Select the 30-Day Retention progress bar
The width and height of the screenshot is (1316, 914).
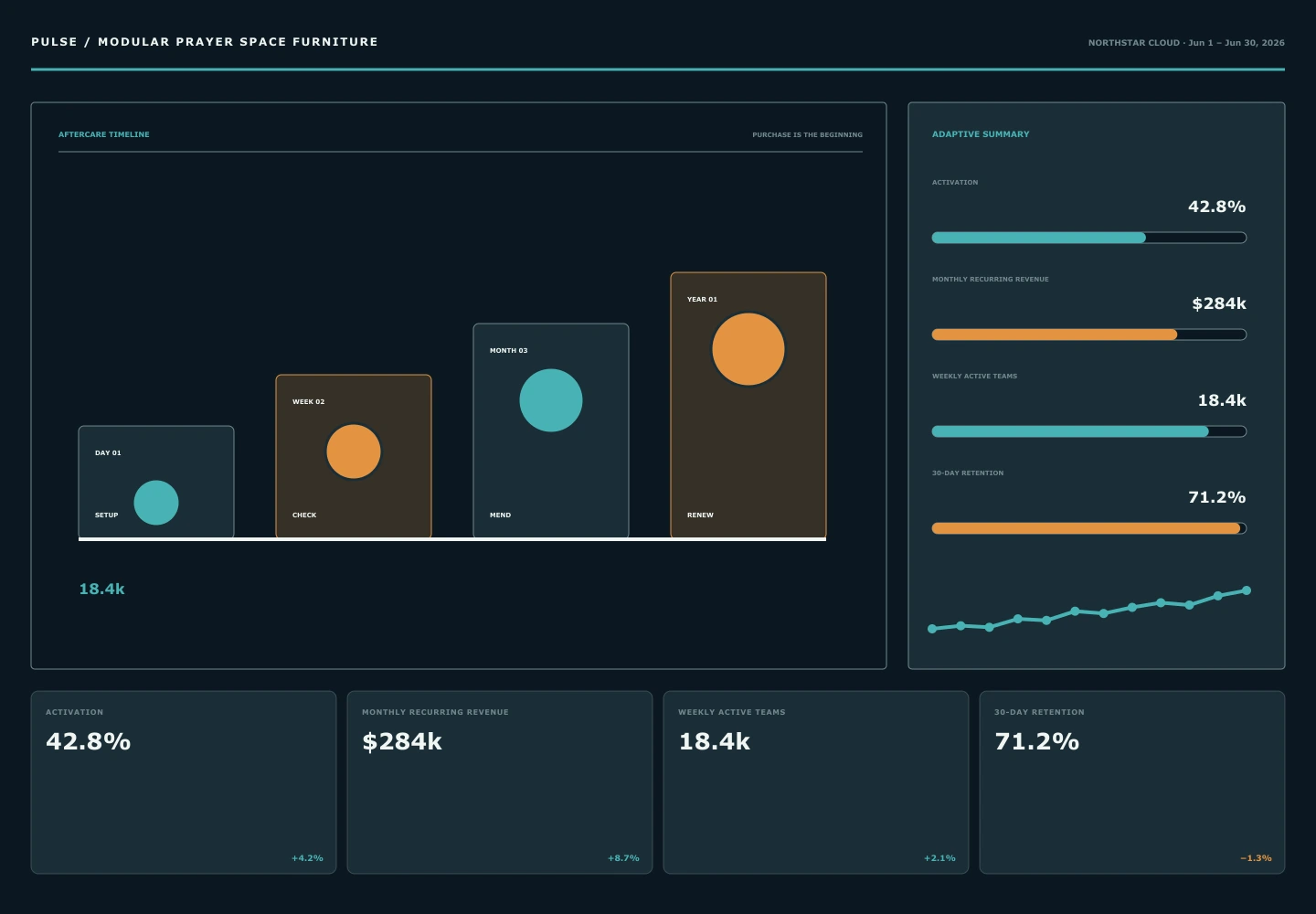(x=1089, y=528)
